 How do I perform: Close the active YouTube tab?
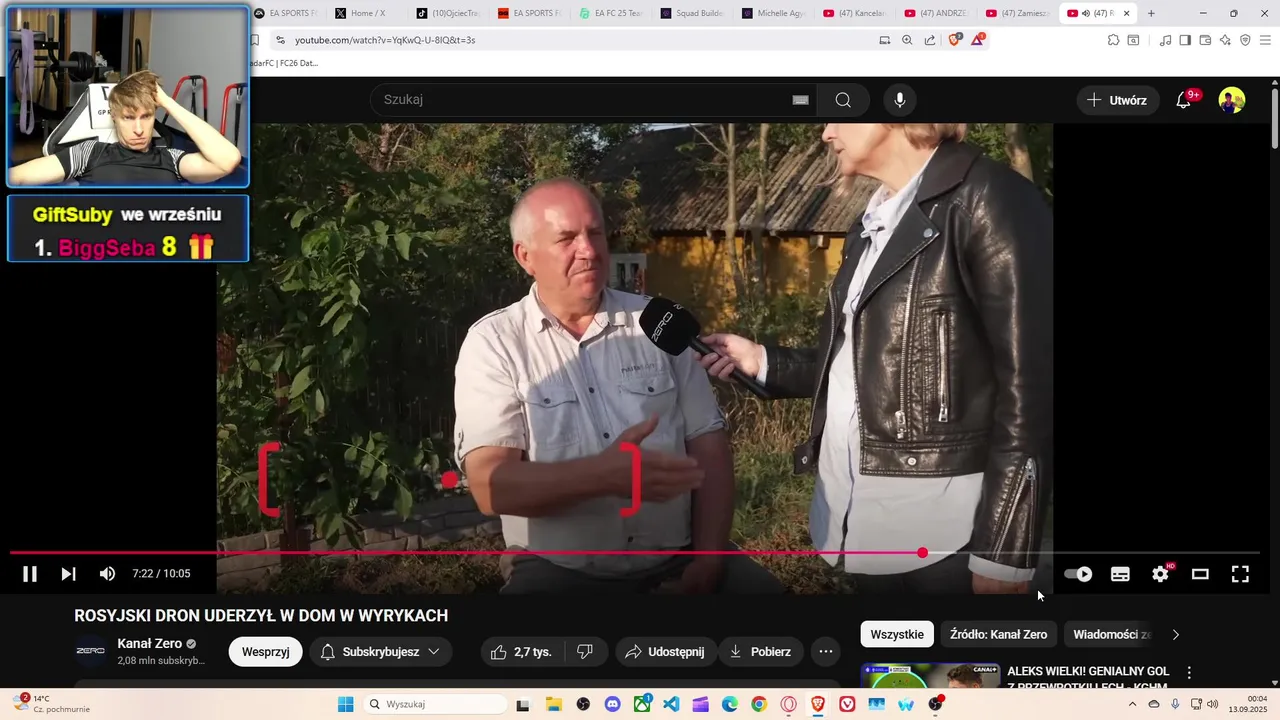(x=1126, y=13)
